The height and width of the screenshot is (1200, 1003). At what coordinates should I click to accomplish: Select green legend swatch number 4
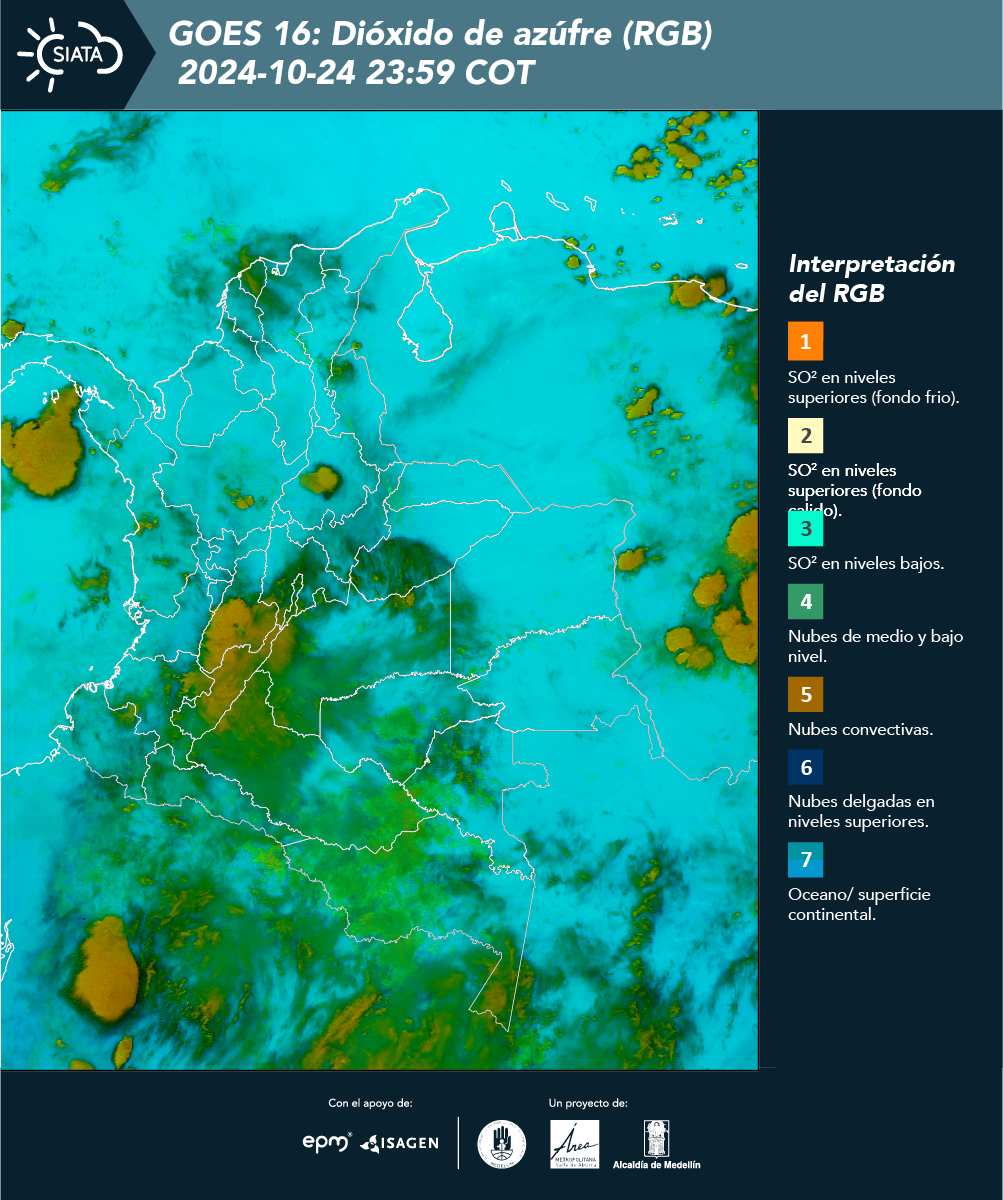click(x=806, y=602)
